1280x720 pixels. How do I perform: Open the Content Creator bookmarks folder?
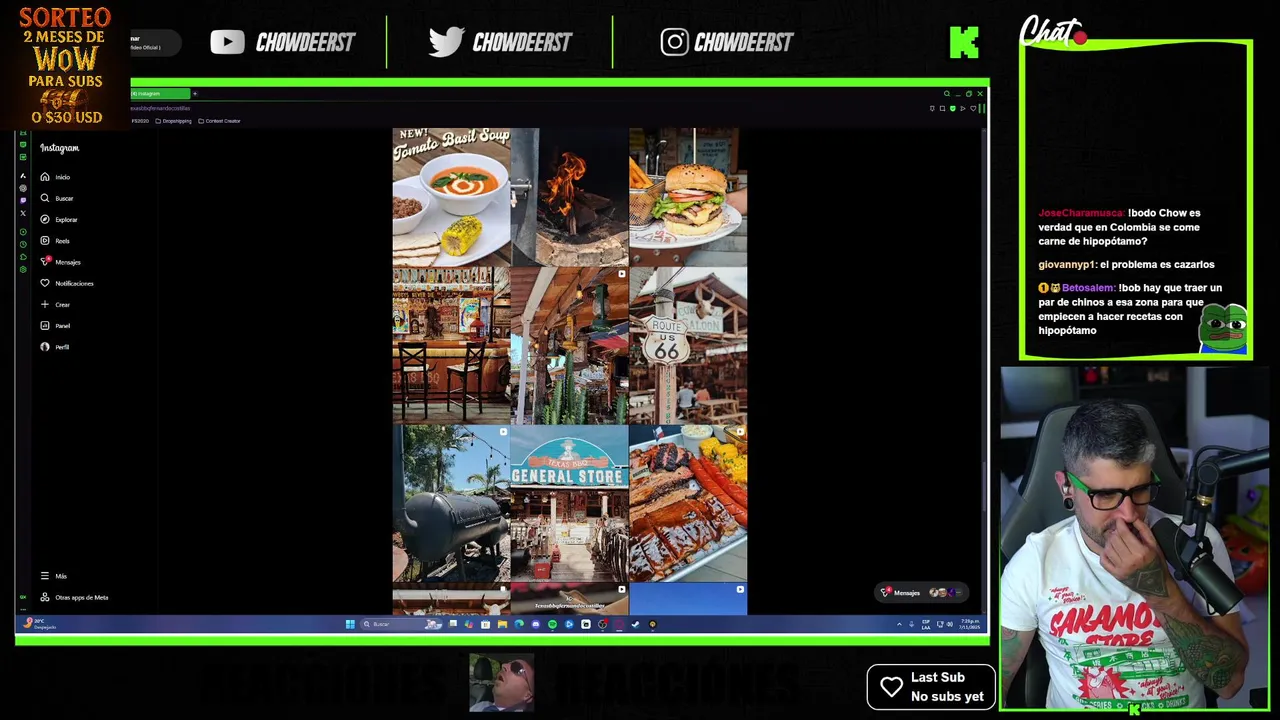pyautogui.click(x=219, y=121)
